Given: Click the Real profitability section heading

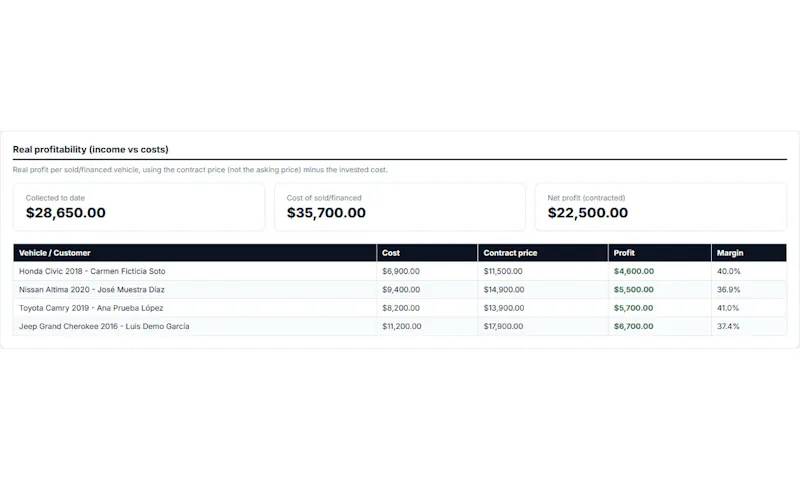Looking at the screenshot, I should tap(90, 149).
